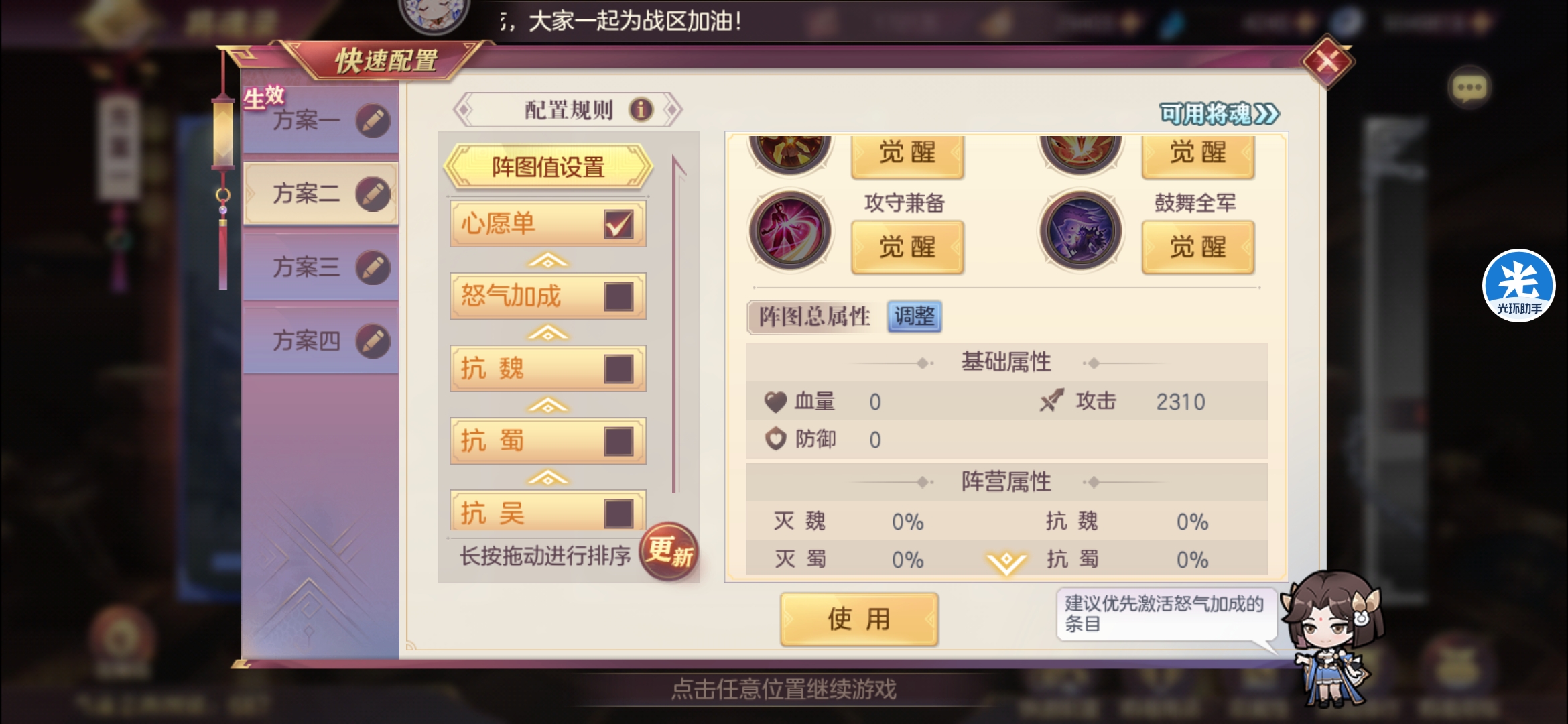Edit 方案一 with its pencil icon
This screenshot has height=724, width=1568.
373,121
